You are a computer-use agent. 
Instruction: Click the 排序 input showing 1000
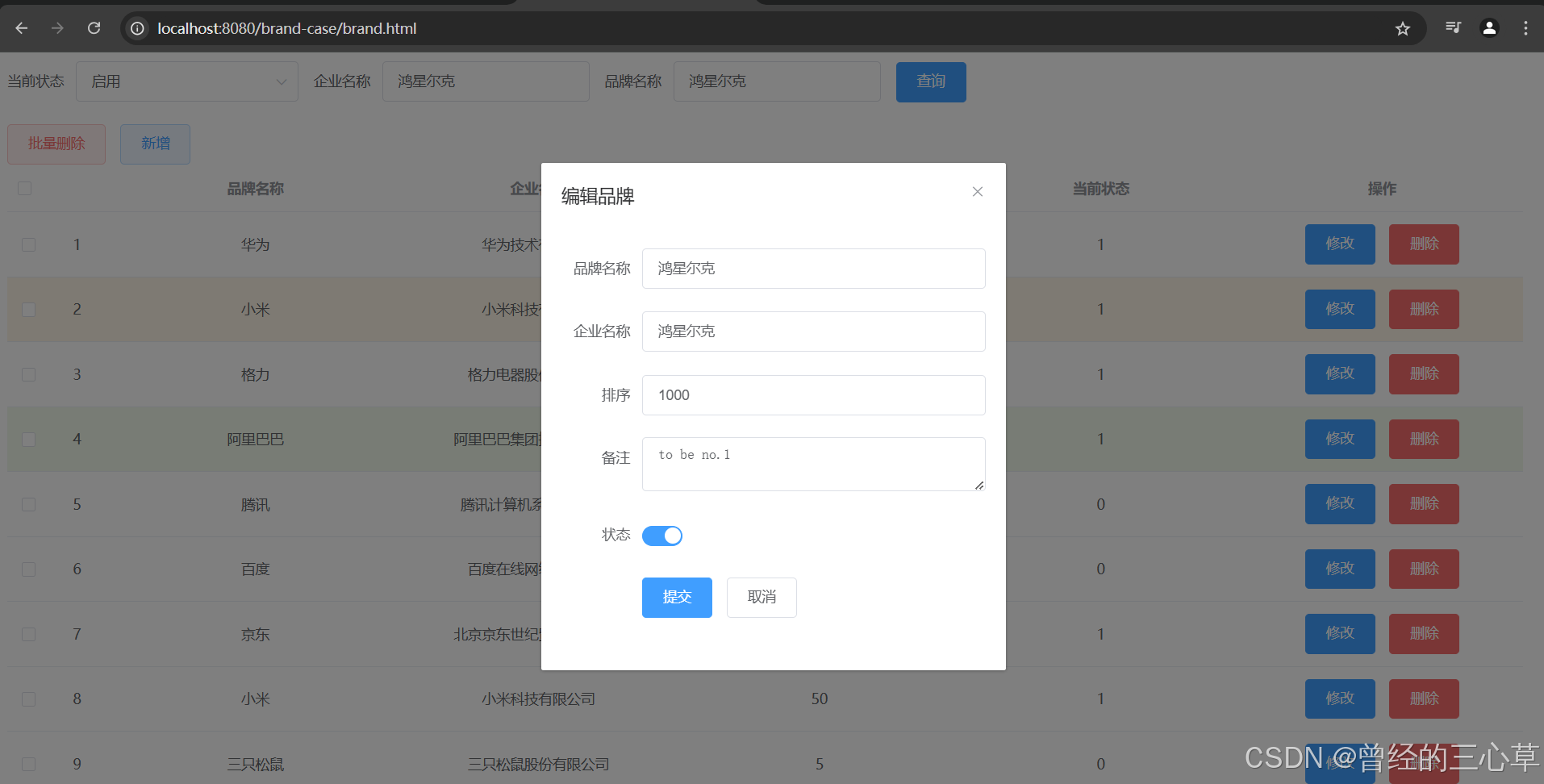coord(813,395)
